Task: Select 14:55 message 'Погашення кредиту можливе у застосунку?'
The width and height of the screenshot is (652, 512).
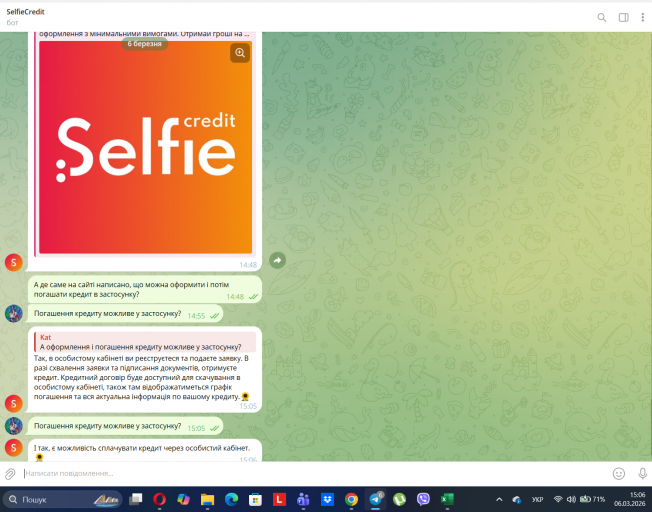Action: tap(125, 314)
